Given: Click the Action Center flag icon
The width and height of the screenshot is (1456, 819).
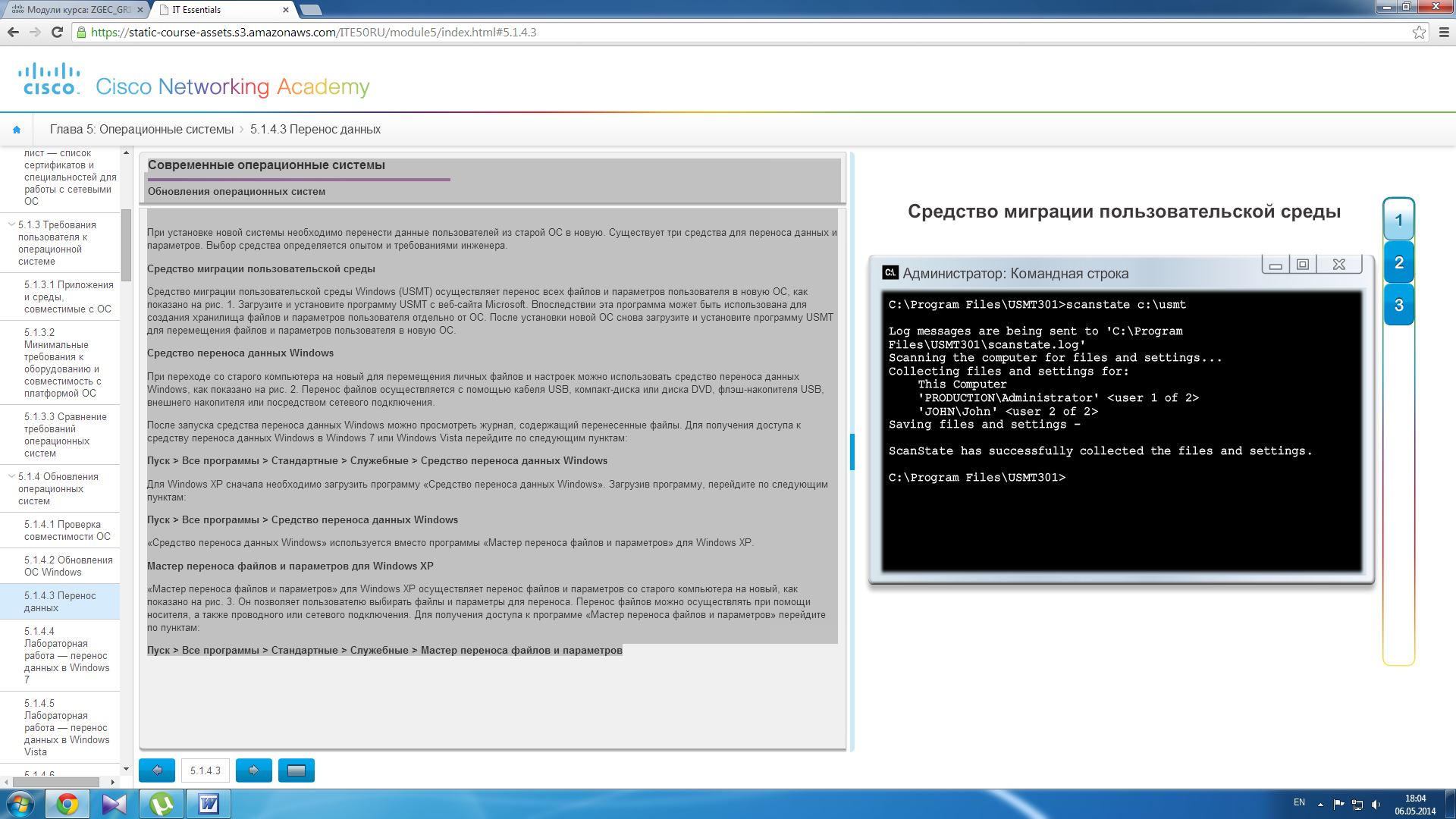Looking at the screenshot, I should pos(1338,804).
